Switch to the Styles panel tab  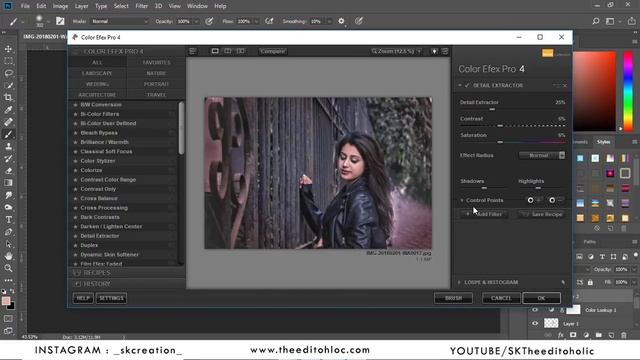click(x=603, y=142)
